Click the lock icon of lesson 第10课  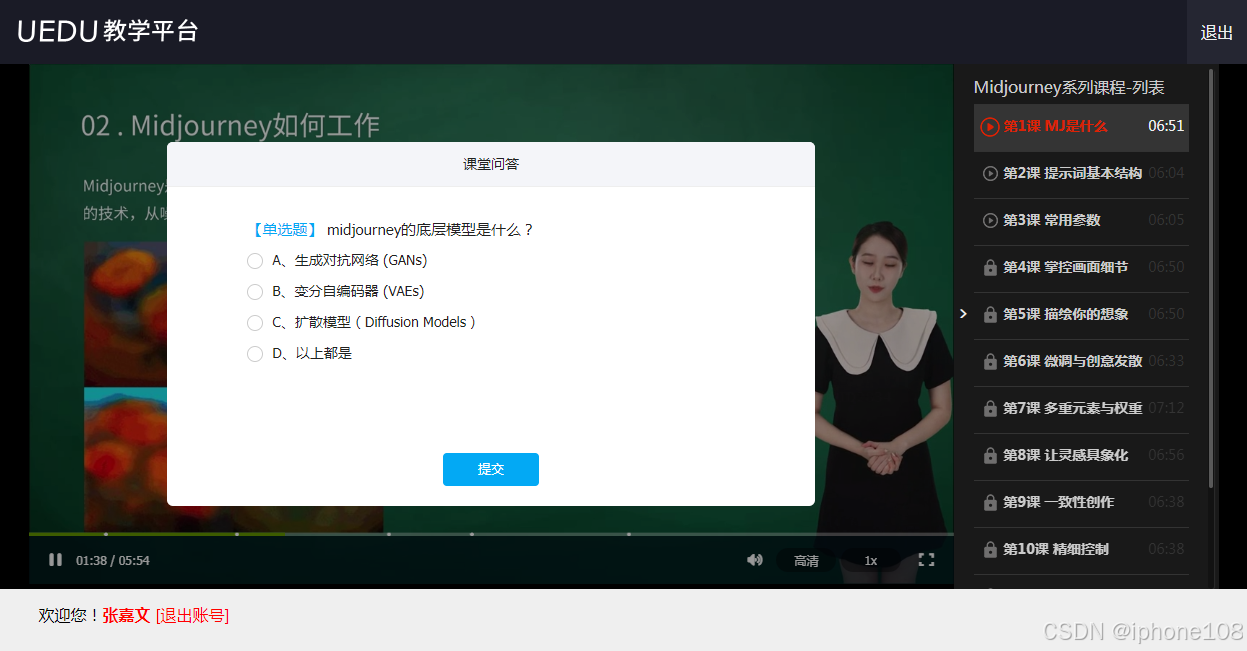[991, 549]
